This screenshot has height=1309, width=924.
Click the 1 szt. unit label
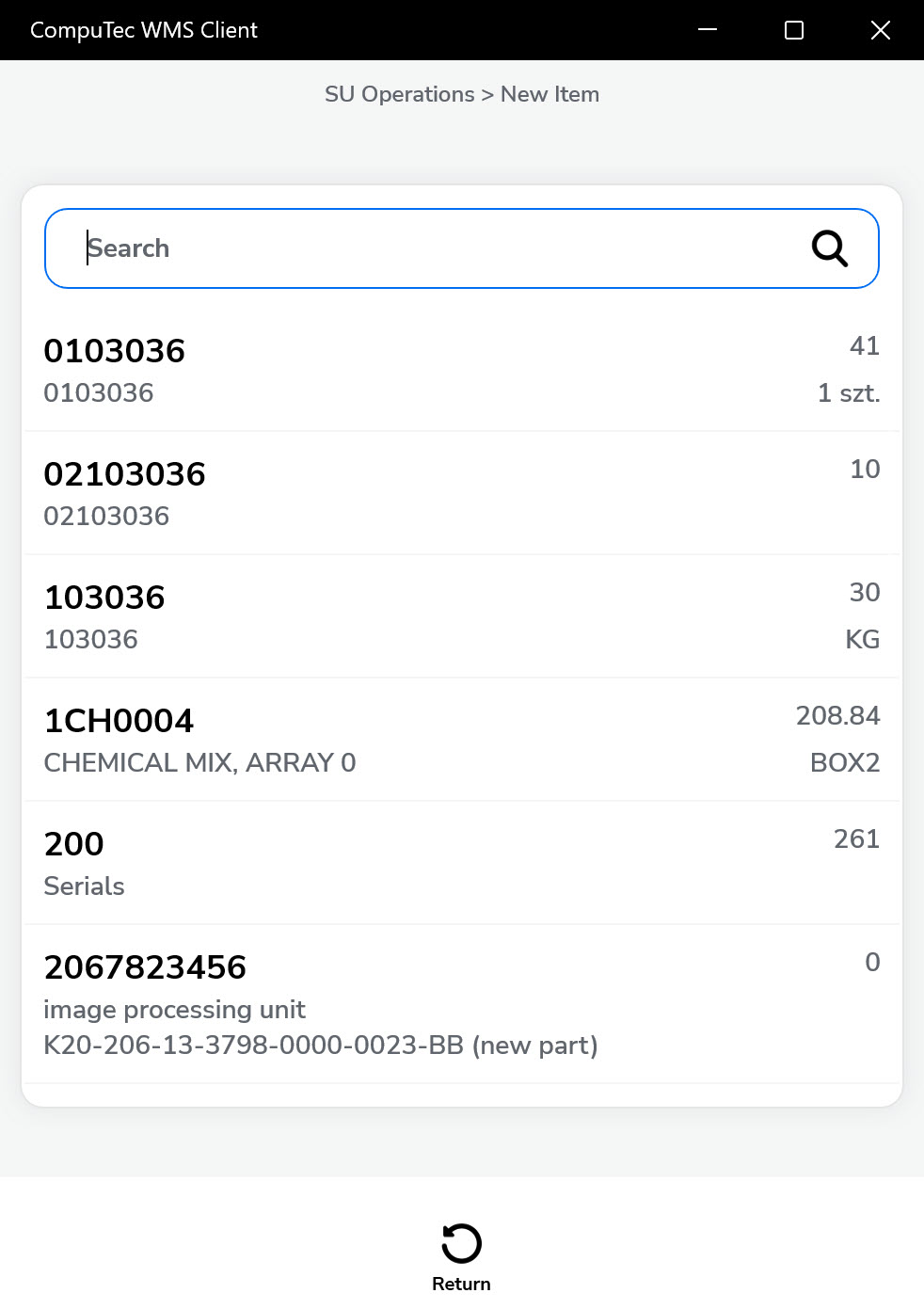[x=848, y=393]
